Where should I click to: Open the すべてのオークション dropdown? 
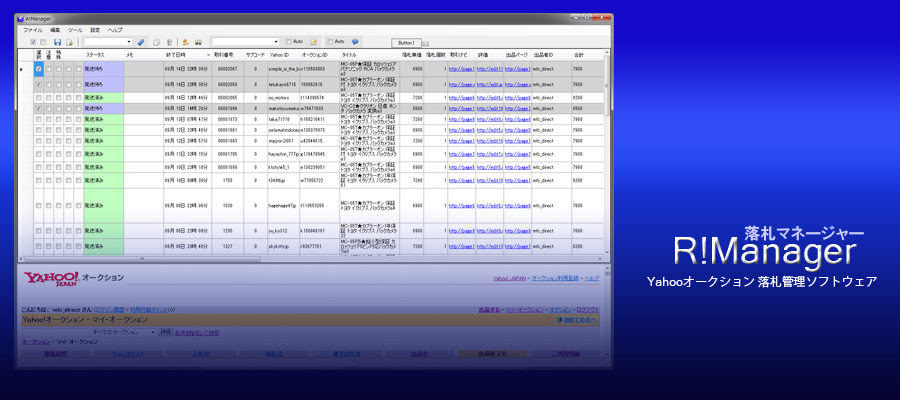(x=123, y=332)
